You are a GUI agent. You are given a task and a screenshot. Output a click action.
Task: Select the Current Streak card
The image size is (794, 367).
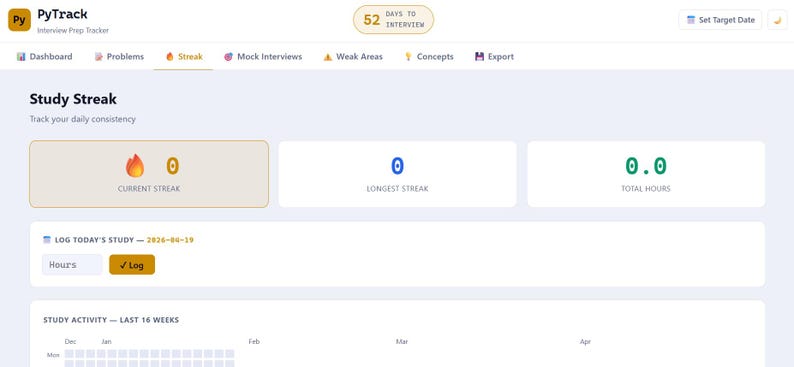pos(149,174)
